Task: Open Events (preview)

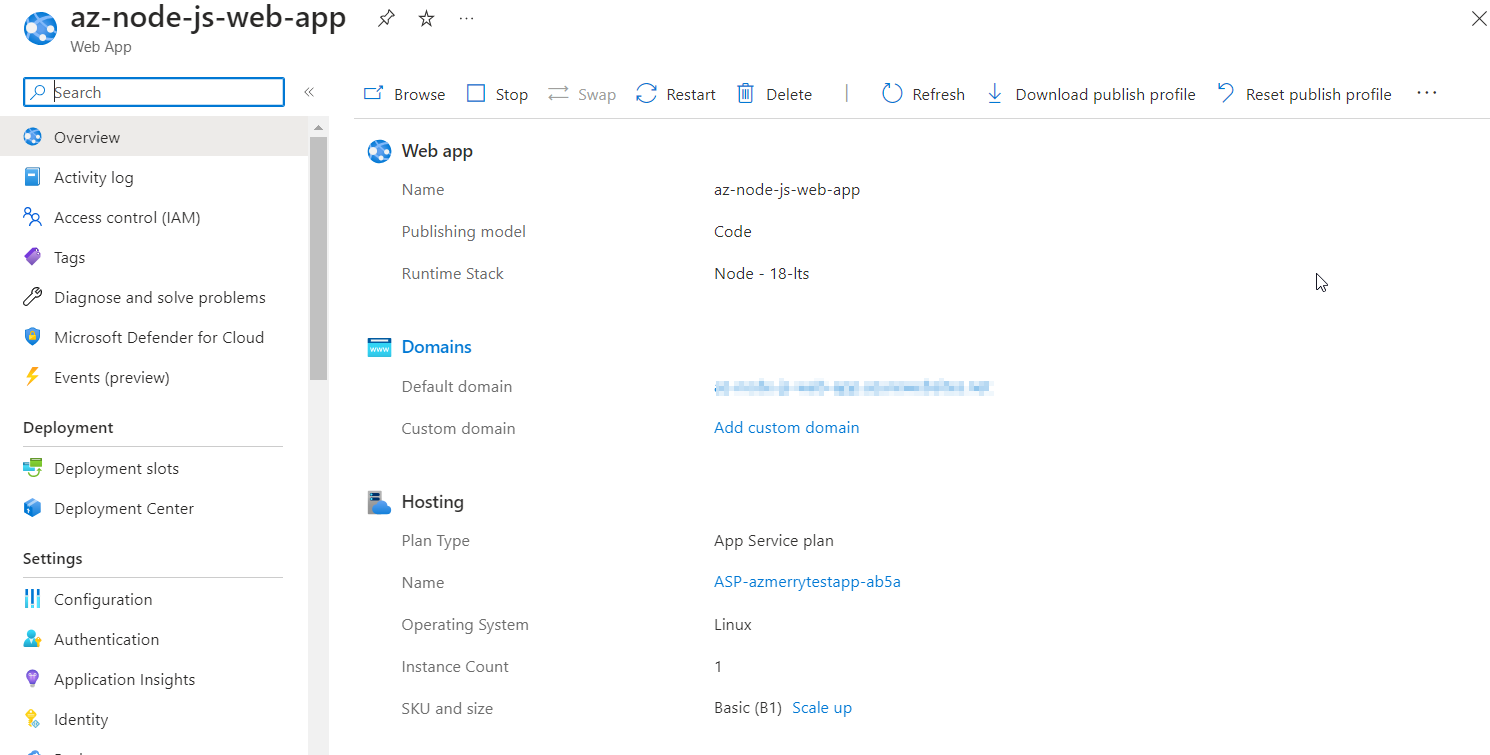Action: [x=154, y=377]
